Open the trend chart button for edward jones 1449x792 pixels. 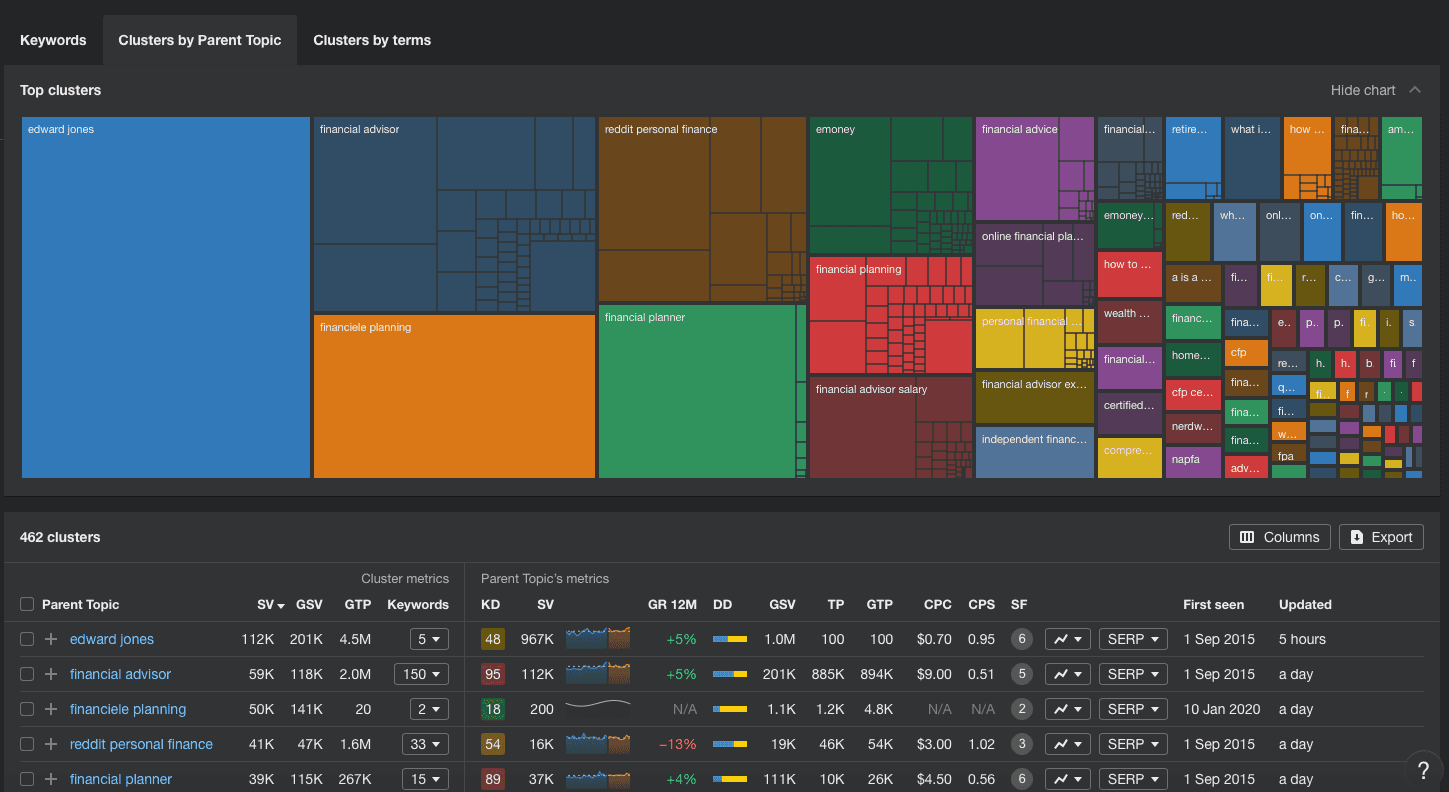click(1067, 640)
